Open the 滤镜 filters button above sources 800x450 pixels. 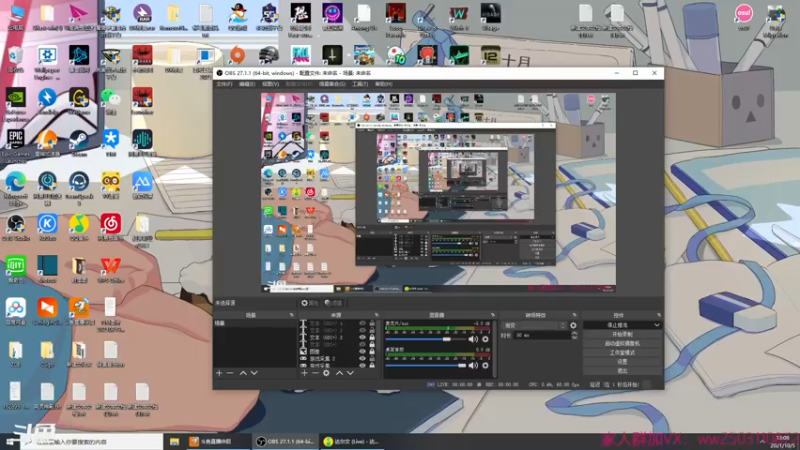pos(333,303)
